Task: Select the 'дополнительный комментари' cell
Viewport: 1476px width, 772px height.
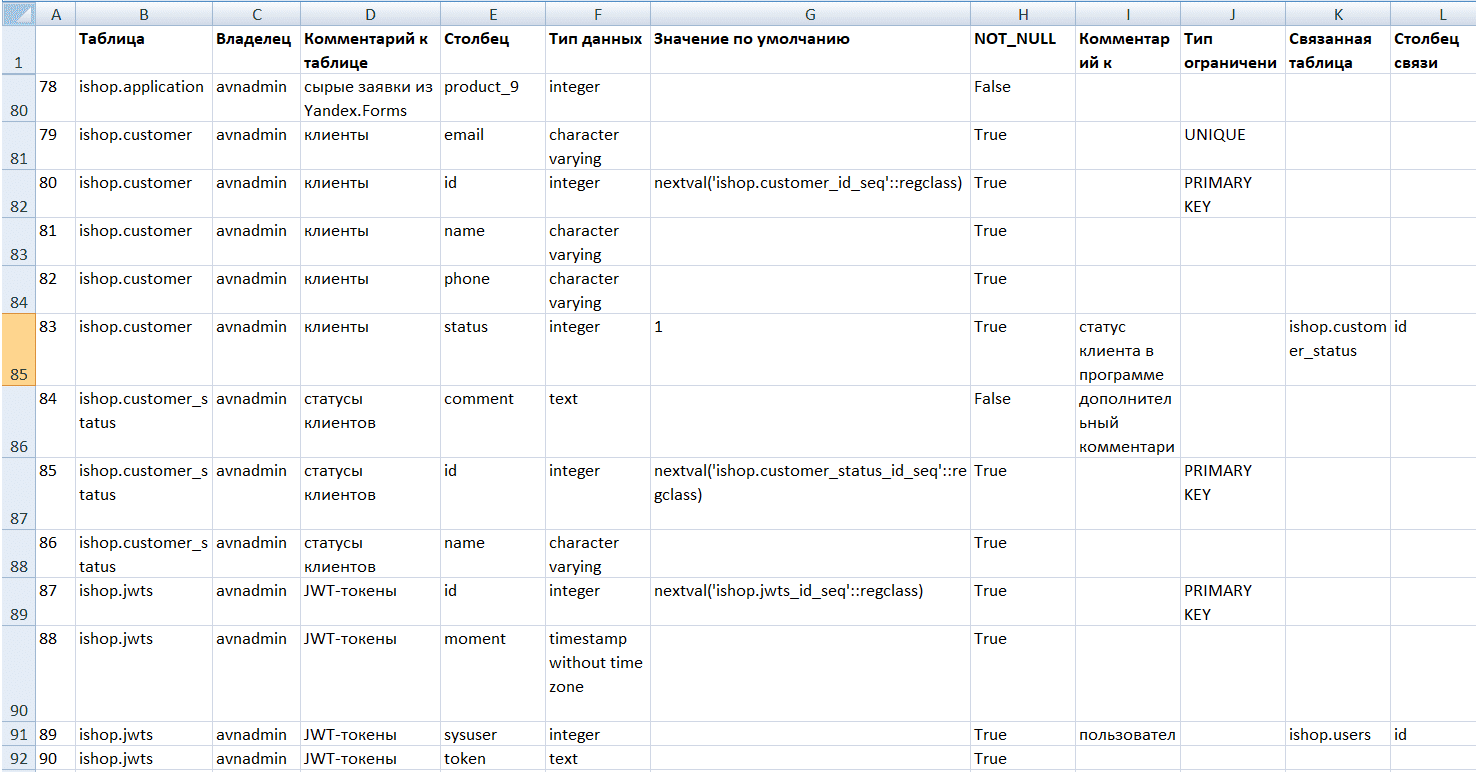Action: pos(1127,422)
